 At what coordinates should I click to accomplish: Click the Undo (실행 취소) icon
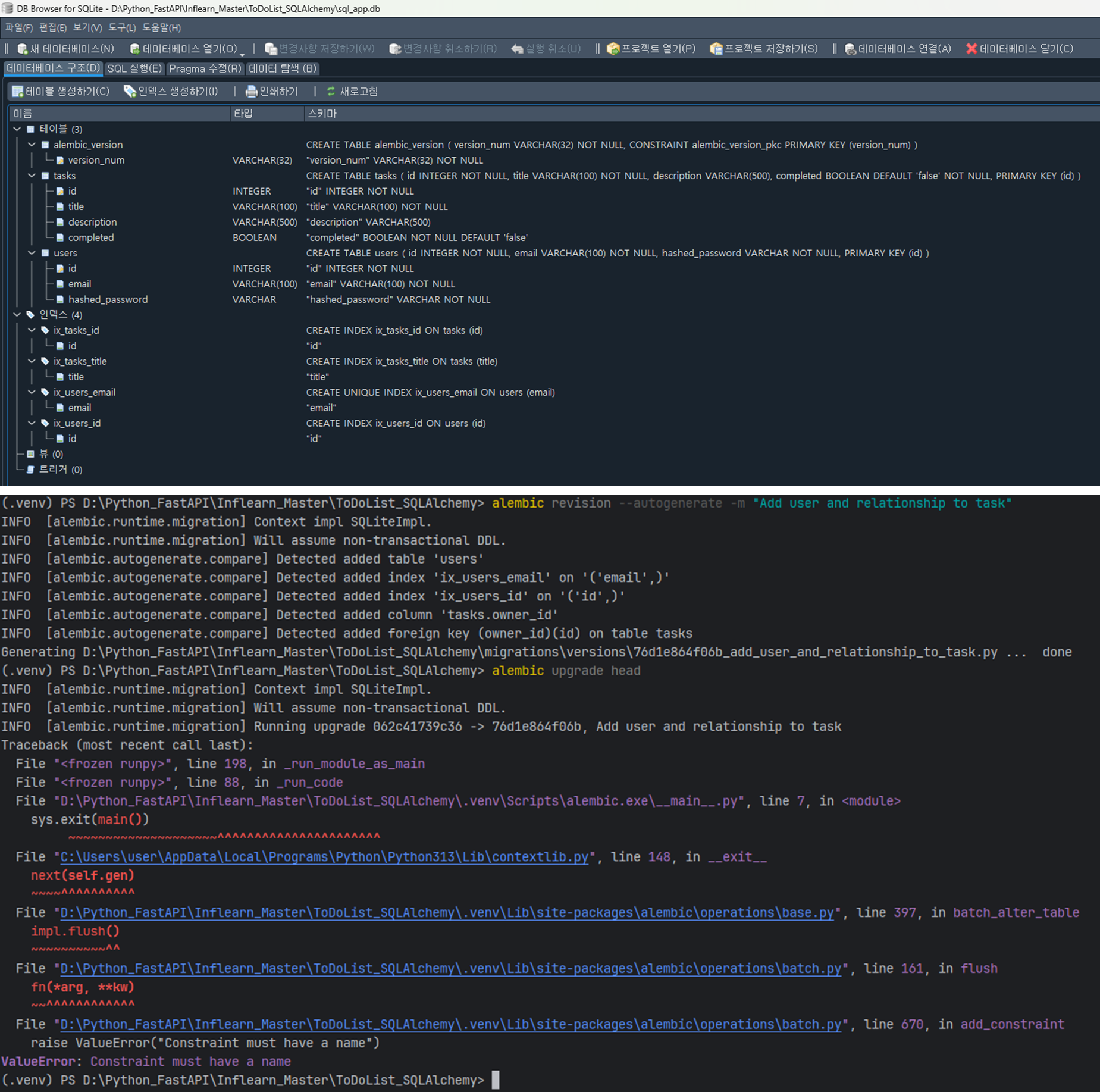point(517,49)
